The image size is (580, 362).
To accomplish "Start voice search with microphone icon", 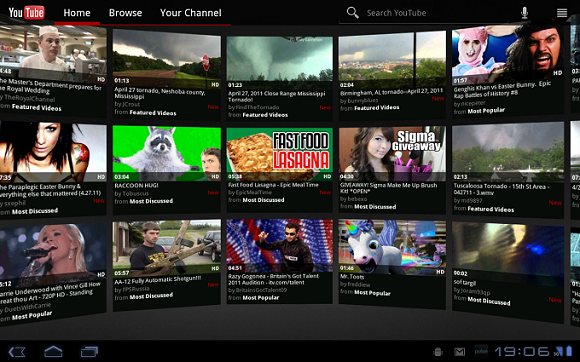I will point(524,13).
